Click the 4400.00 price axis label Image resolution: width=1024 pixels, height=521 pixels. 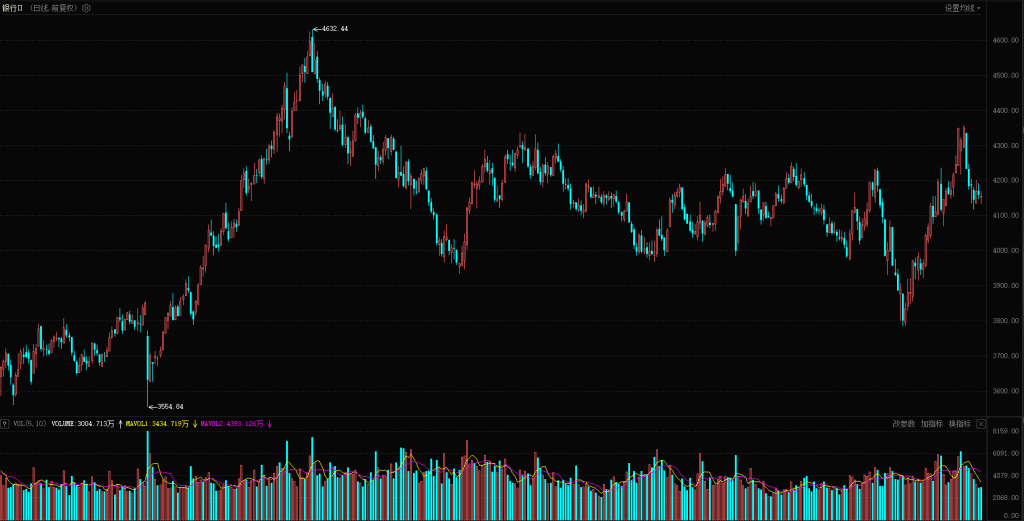(1006, 111)
